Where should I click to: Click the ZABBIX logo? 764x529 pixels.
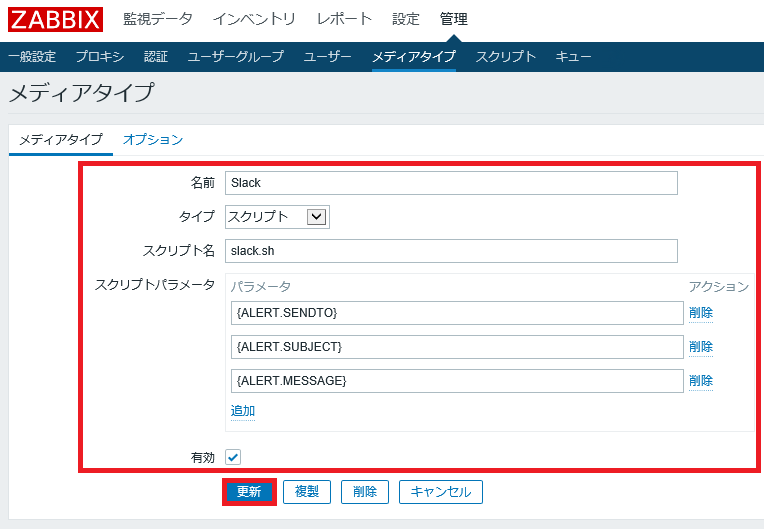click(55, 19)
